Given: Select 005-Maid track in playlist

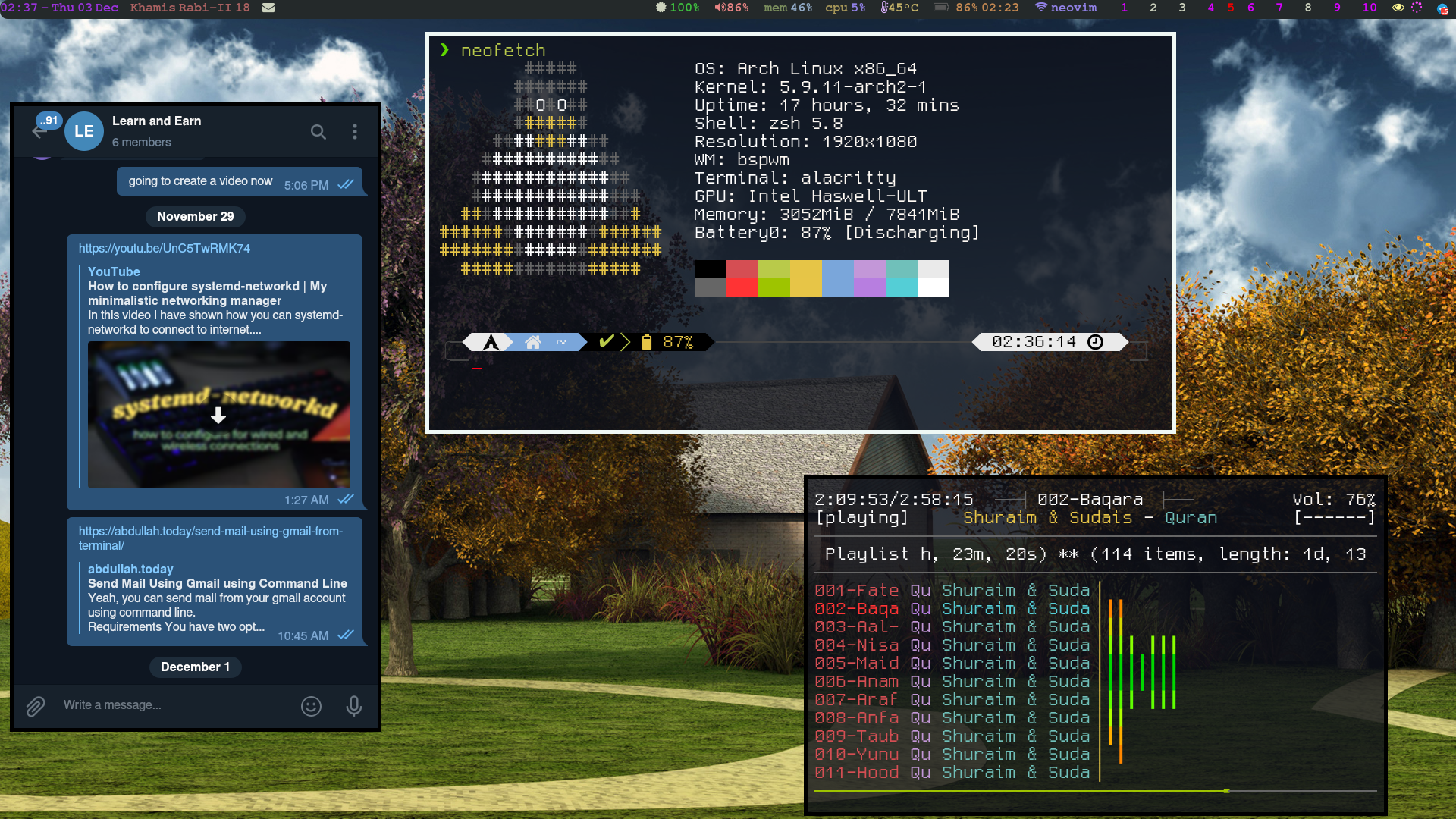Looking at the screenshot, I should click(x=856, y=664).
